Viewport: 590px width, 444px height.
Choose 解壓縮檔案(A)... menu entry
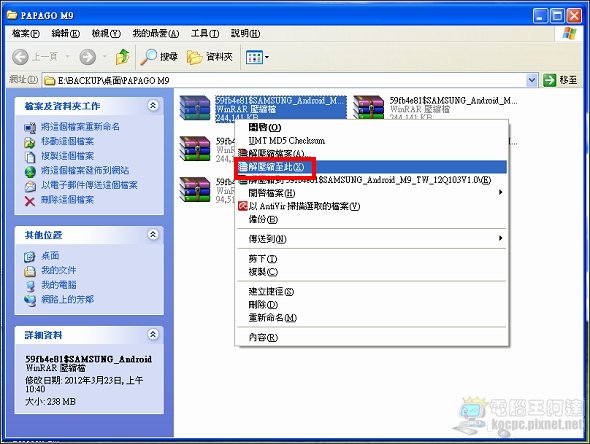click(x=371, y=154)
